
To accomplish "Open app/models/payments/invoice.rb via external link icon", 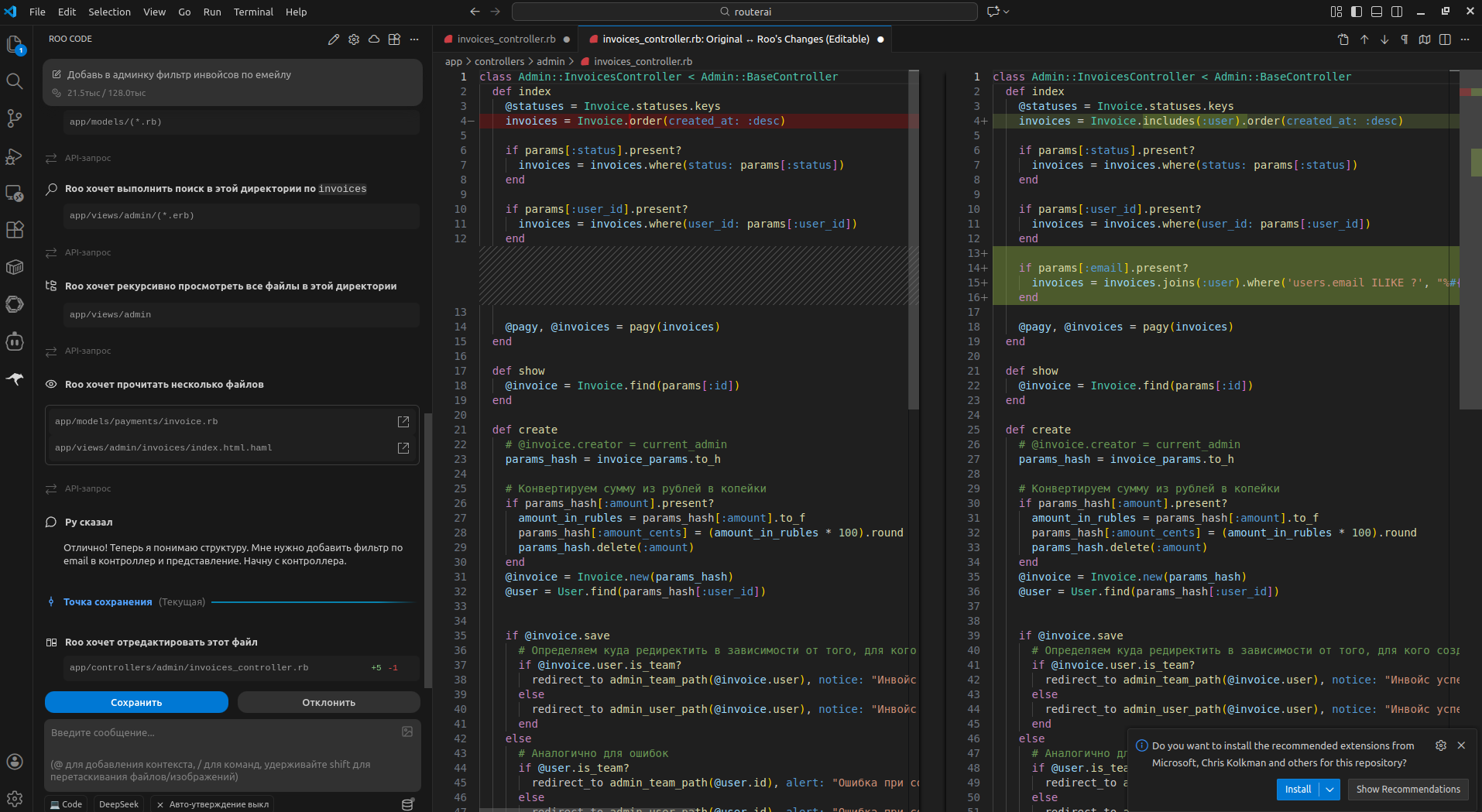I will click(x=403, y=421).
